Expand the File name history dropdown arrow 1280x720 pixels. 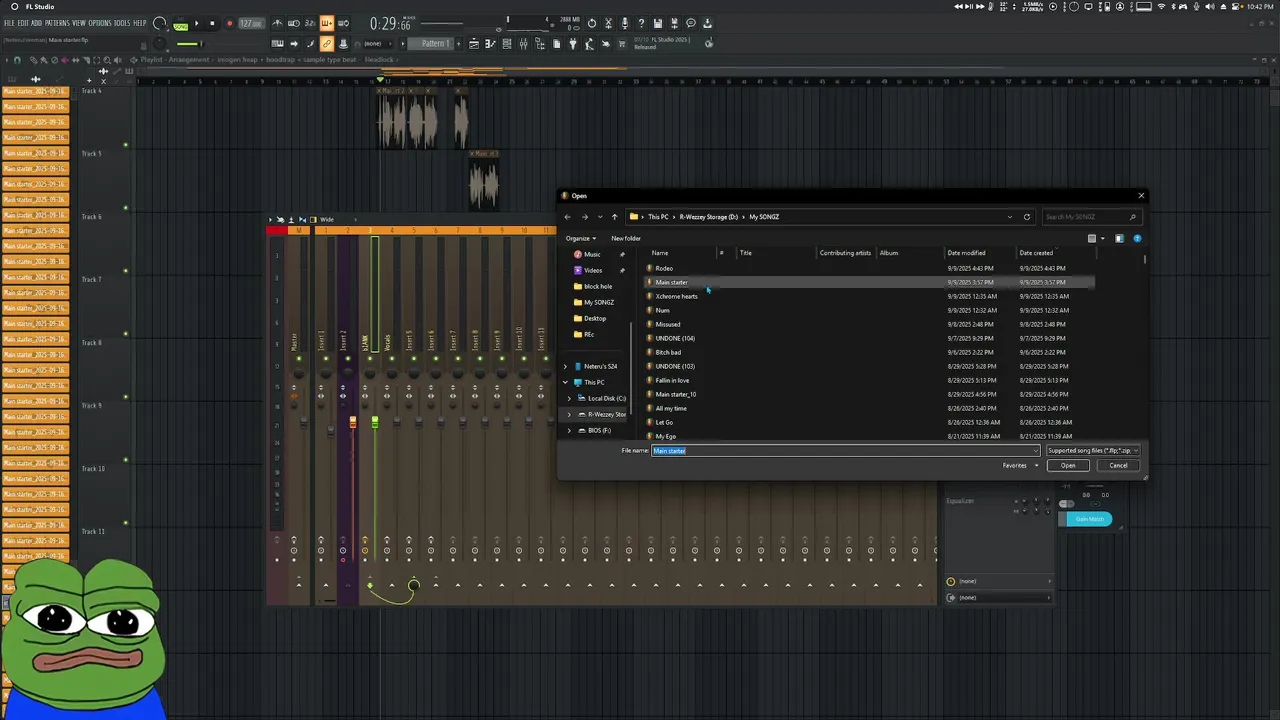[1035, 450]
